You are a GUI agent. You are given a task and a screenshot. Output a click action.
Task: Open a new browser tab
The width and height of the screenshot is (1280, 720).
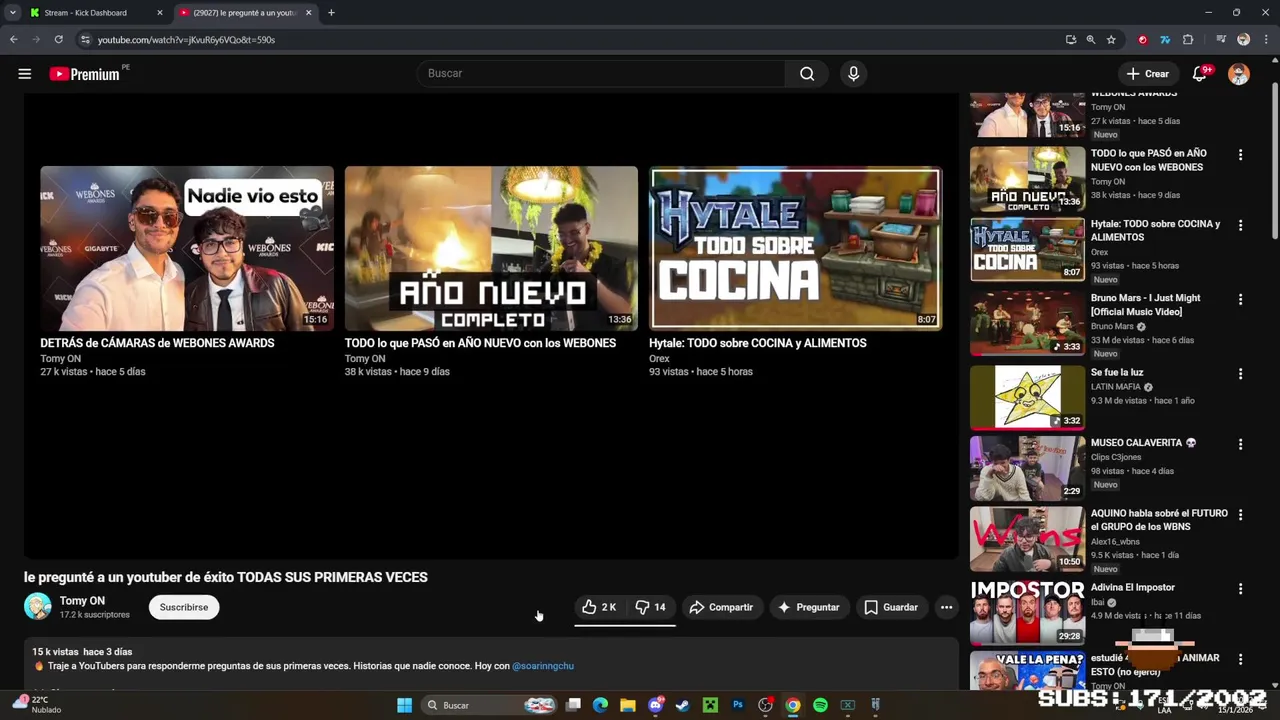[x=331, y=13]
